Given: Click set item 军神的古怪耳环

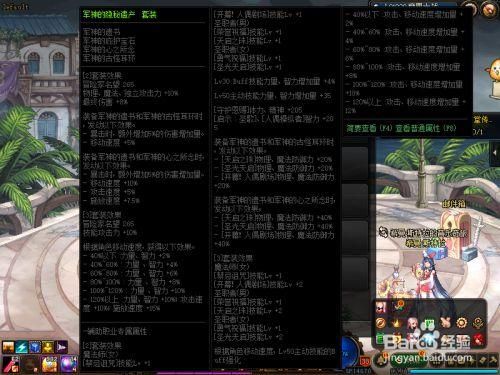Looking at the screenshot, I should click(x=109, y=58).
